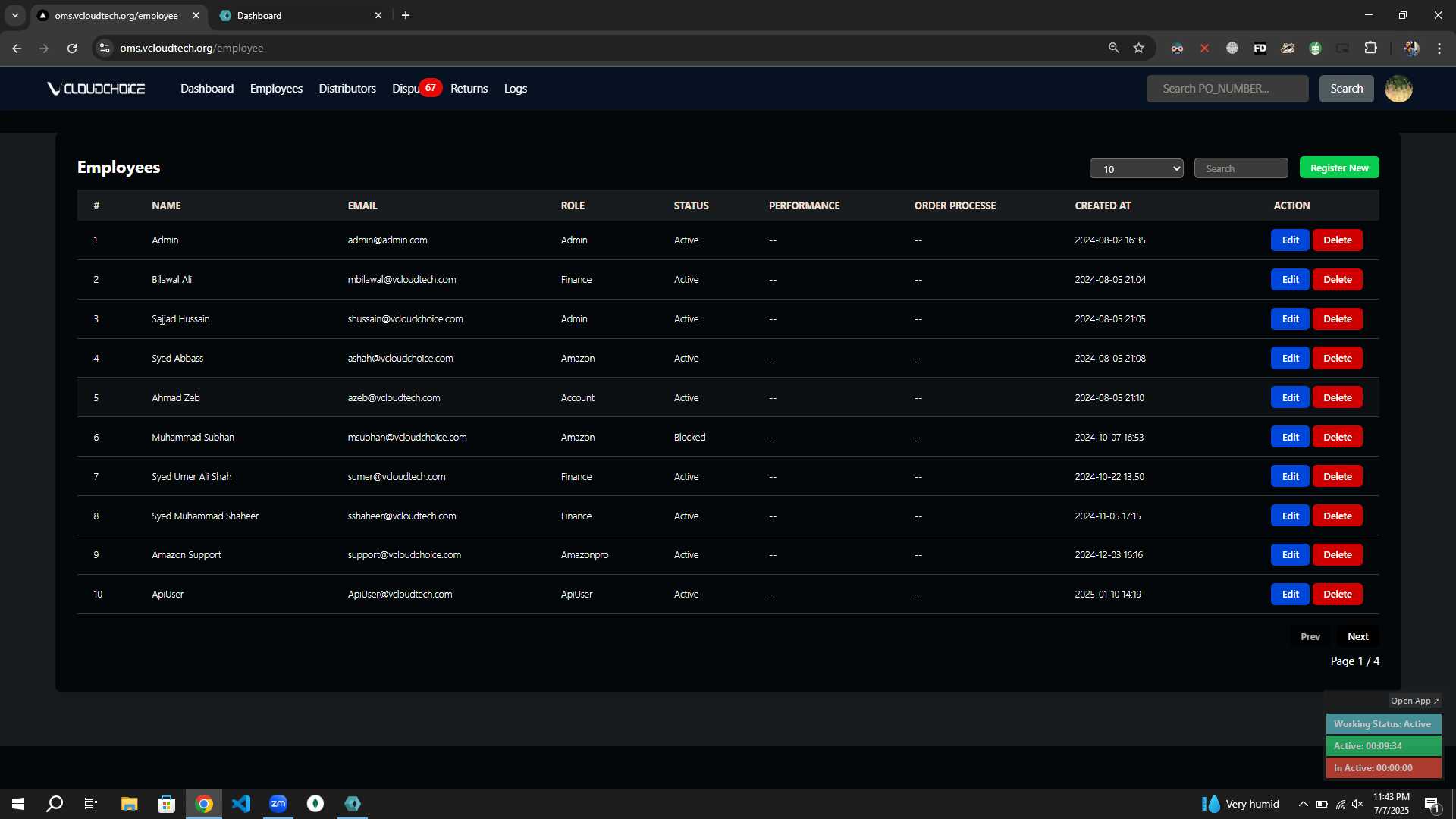Click the Blocked status of Muhammad Subhan

pyautogui.click(x=689, y=437)
